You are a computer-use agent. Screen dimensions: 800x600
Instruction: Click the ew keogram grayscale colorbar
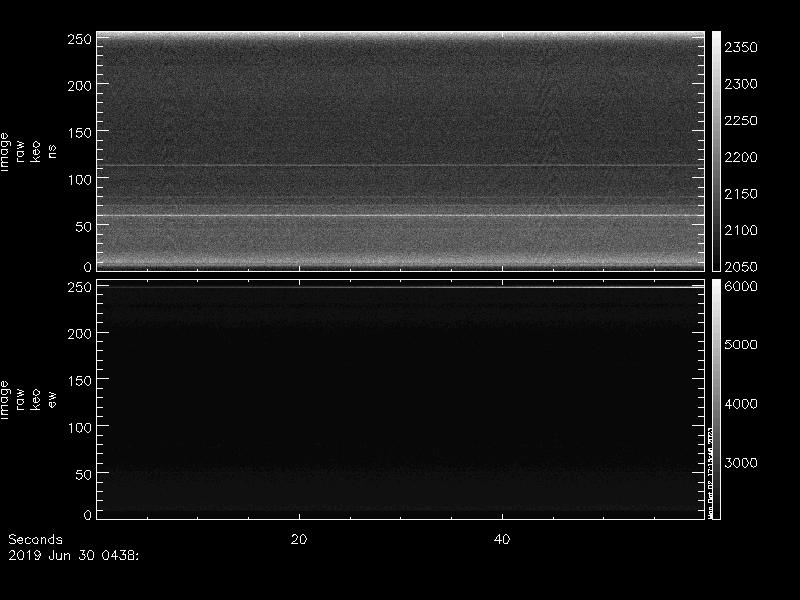716,399
